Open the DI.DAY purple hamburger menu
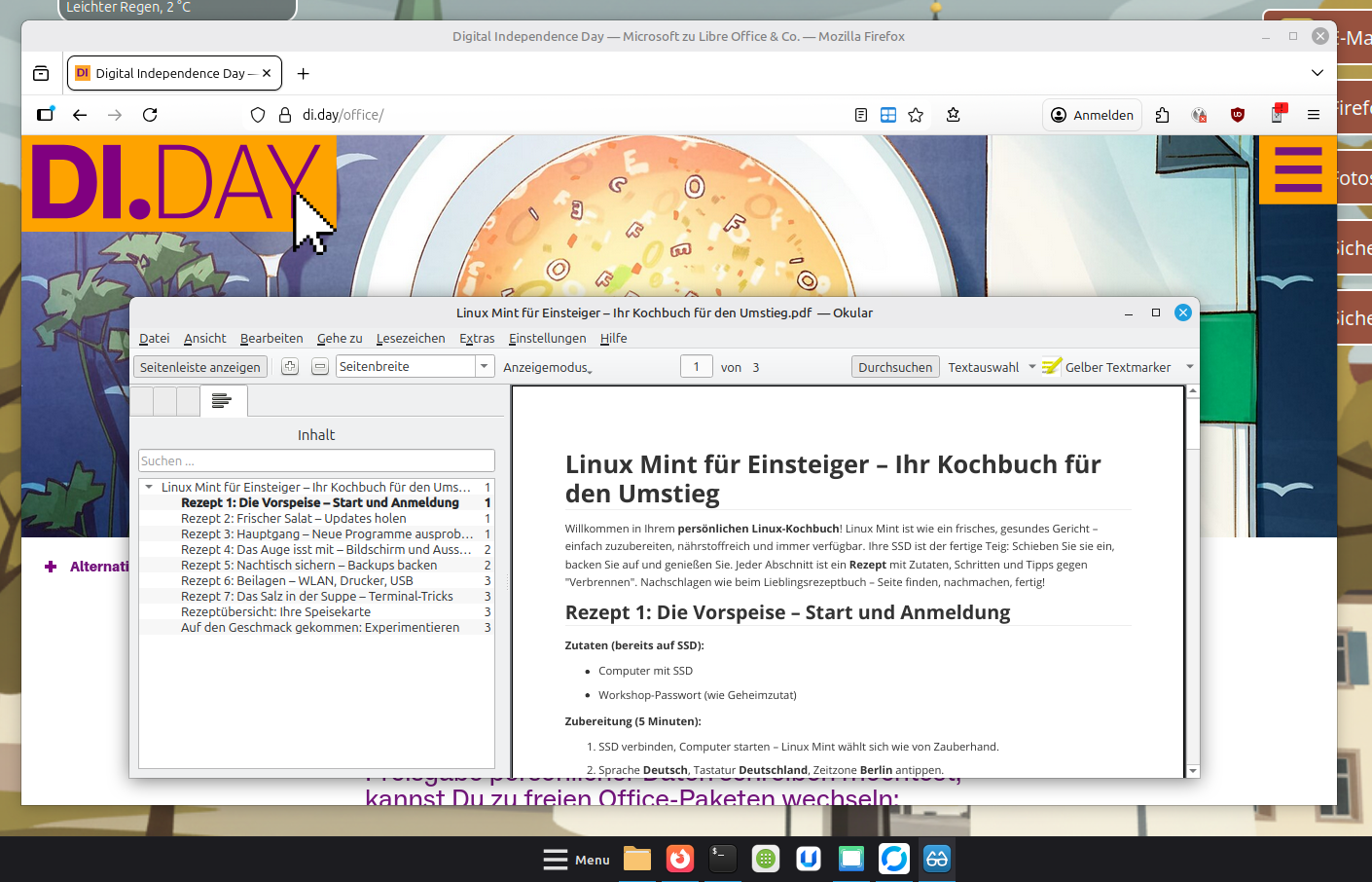Screen dimensions: 1372x882 pos(1298,169)
